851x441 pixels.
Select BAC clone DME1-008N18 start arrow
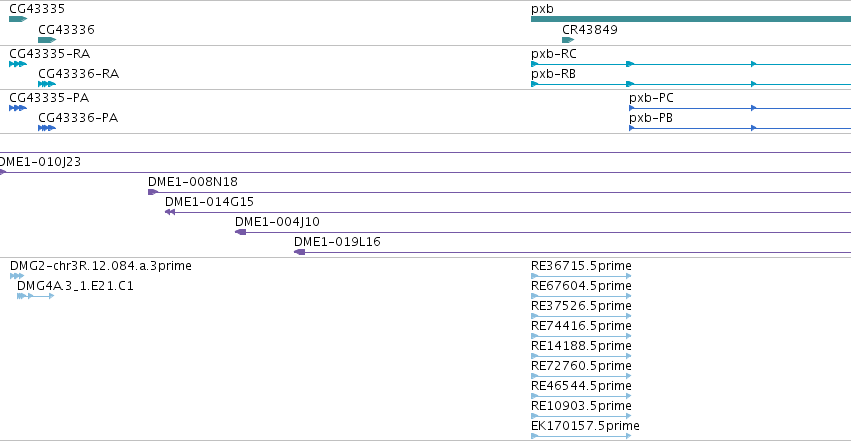(x=153, y=192)
